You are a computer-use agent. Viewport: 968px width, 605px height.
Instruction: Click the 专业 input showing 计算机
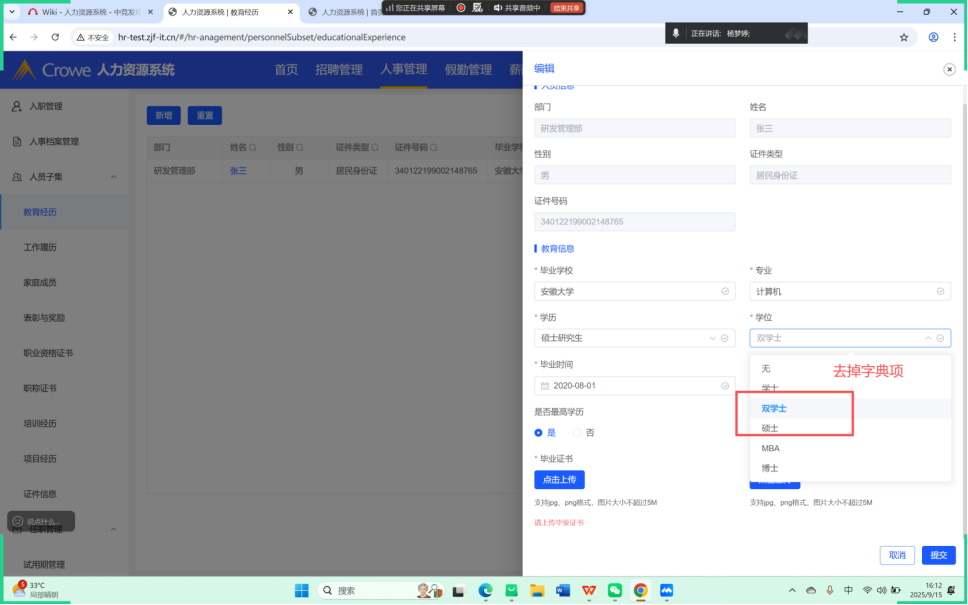[850, 291]
